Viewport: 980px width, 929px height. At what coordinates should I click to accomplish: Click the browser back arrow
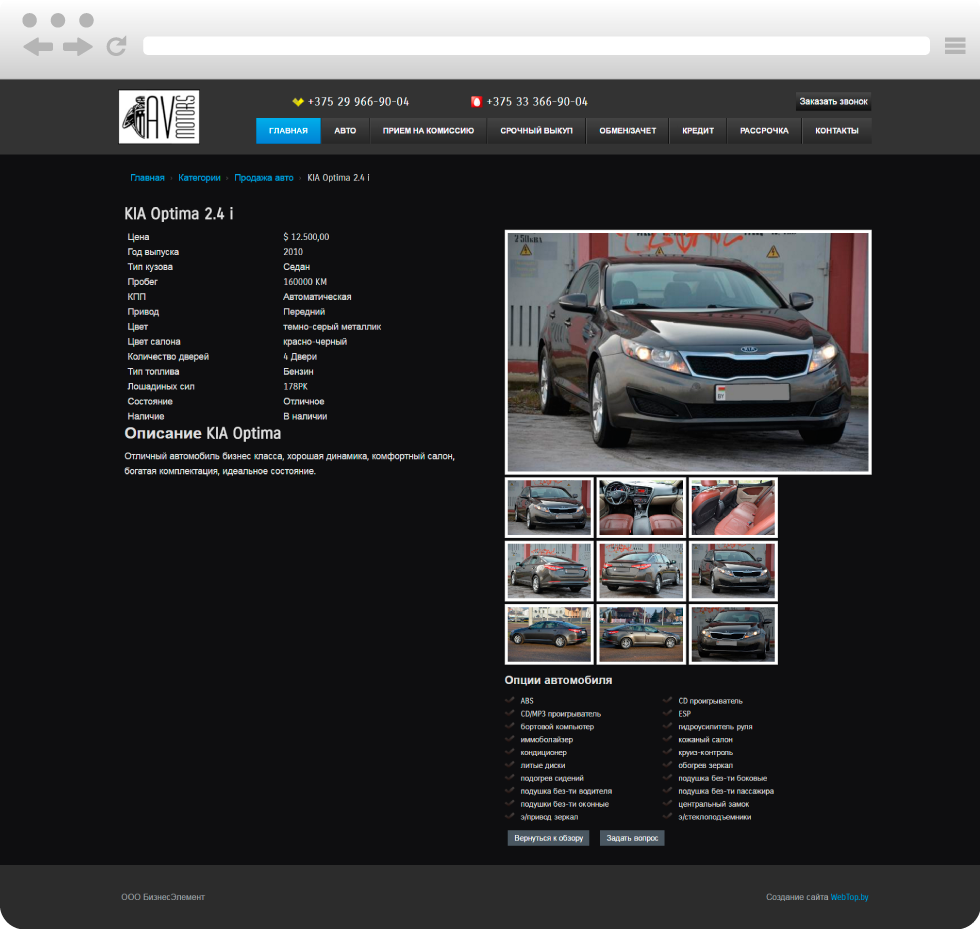38,46
